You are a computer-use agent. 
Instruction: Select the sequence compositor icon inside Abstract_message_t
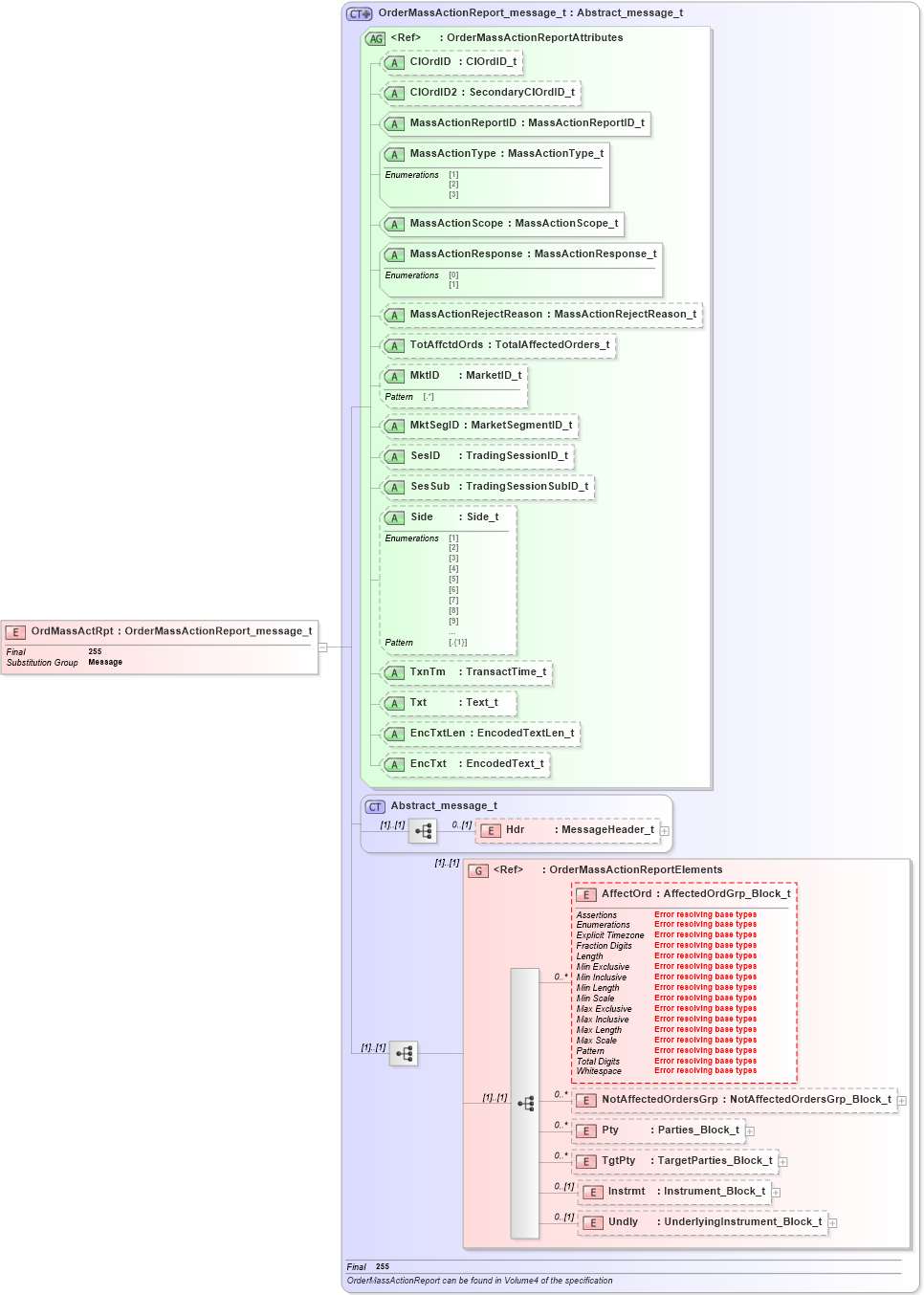pos(423,831)
